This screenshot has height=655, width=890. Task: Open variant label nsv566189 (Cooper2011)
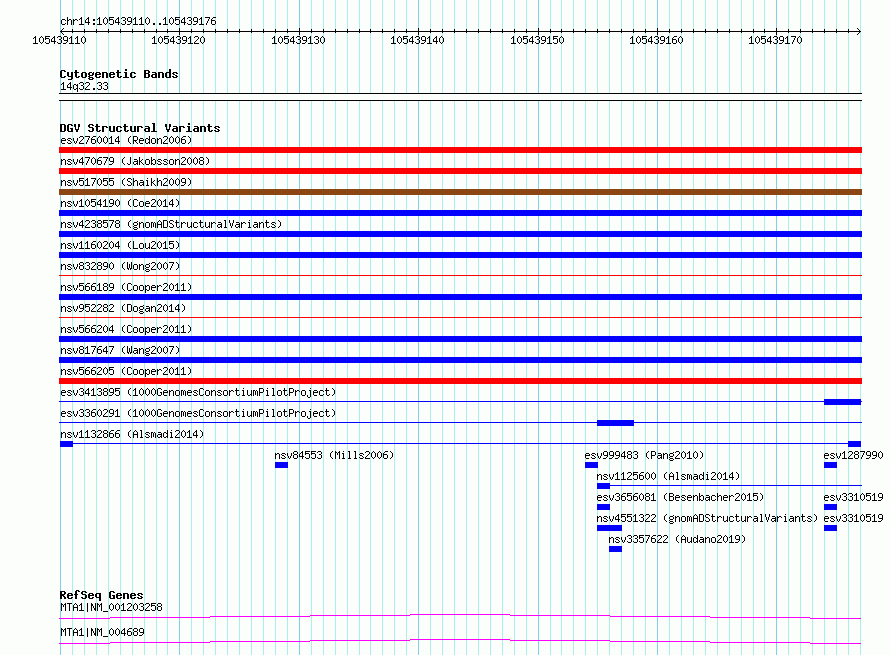(x=126, y=287)
